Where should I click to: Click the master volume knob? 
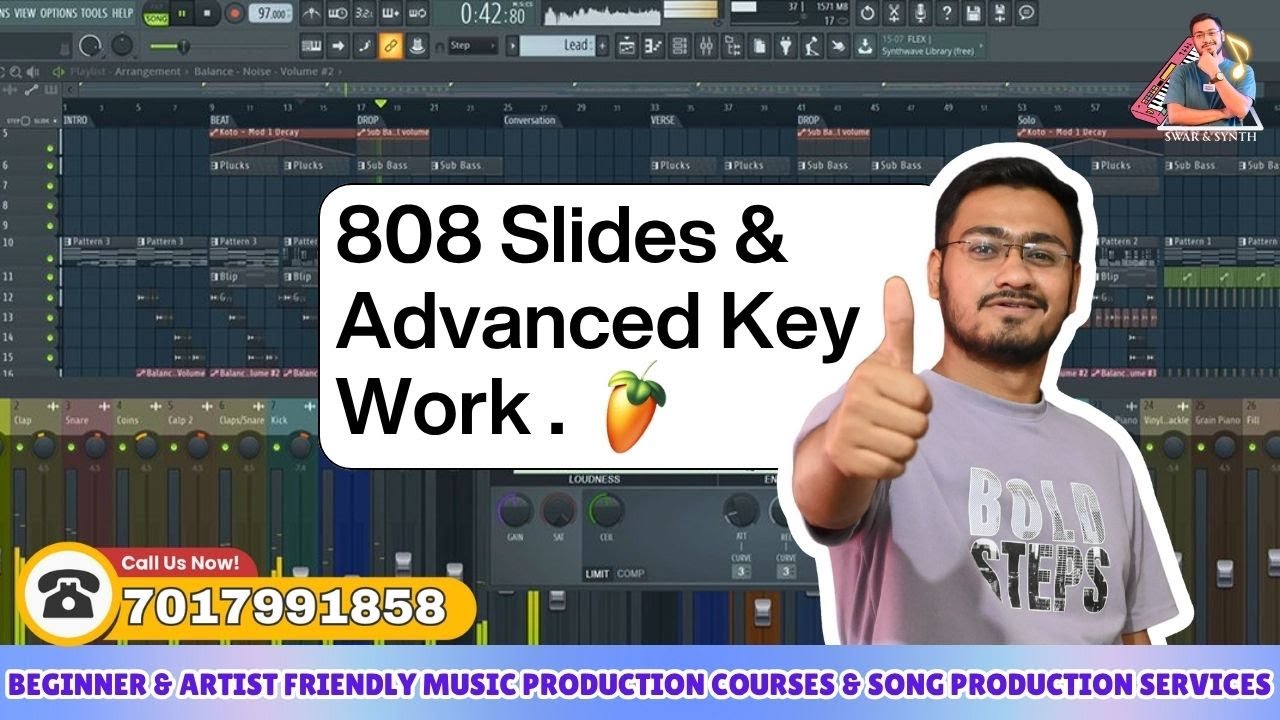tap(91, 46)
